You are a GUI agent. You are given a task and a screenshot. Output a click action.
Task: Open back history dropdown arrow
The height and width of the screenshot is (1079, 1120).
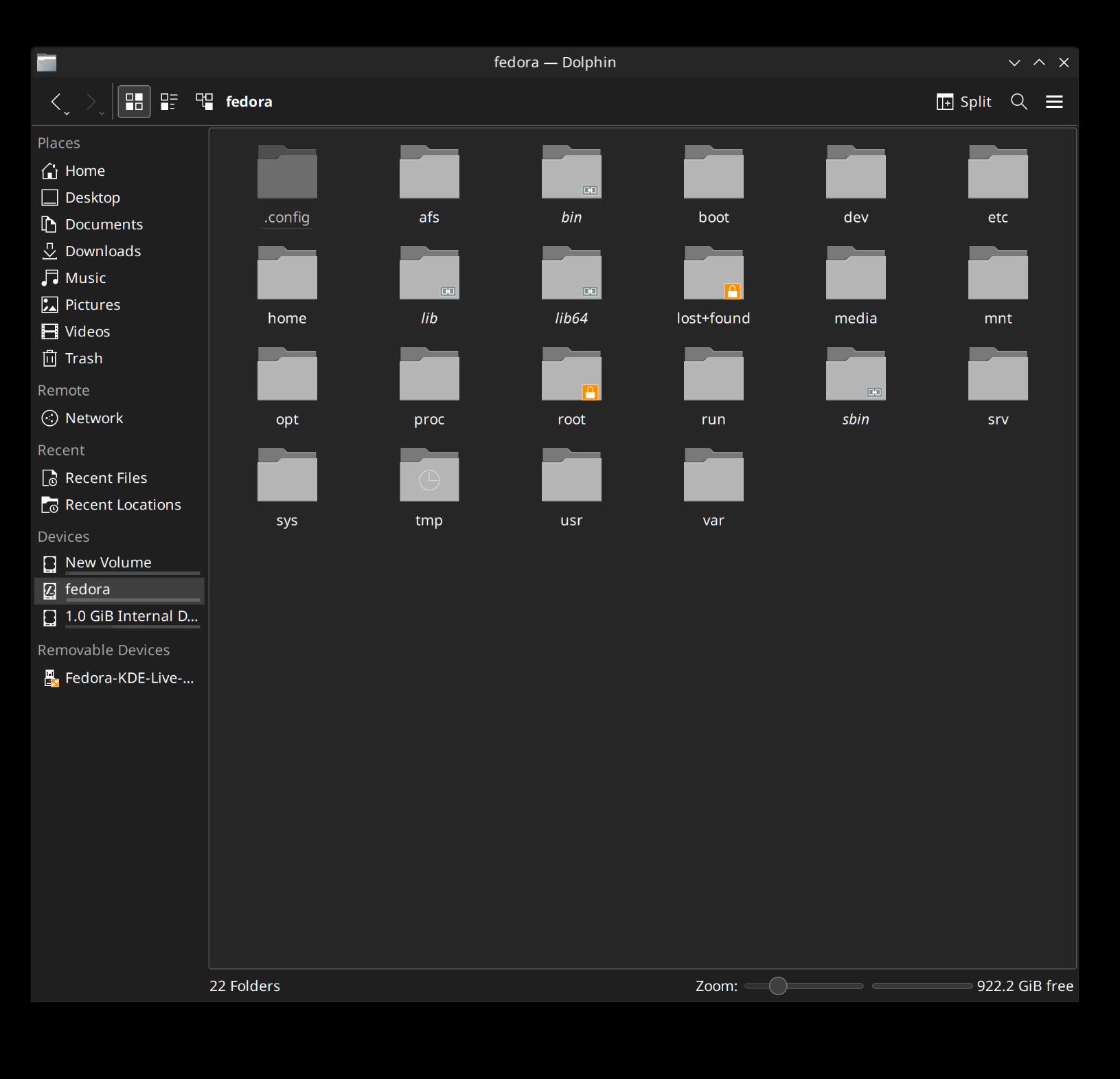click(67, 113)
